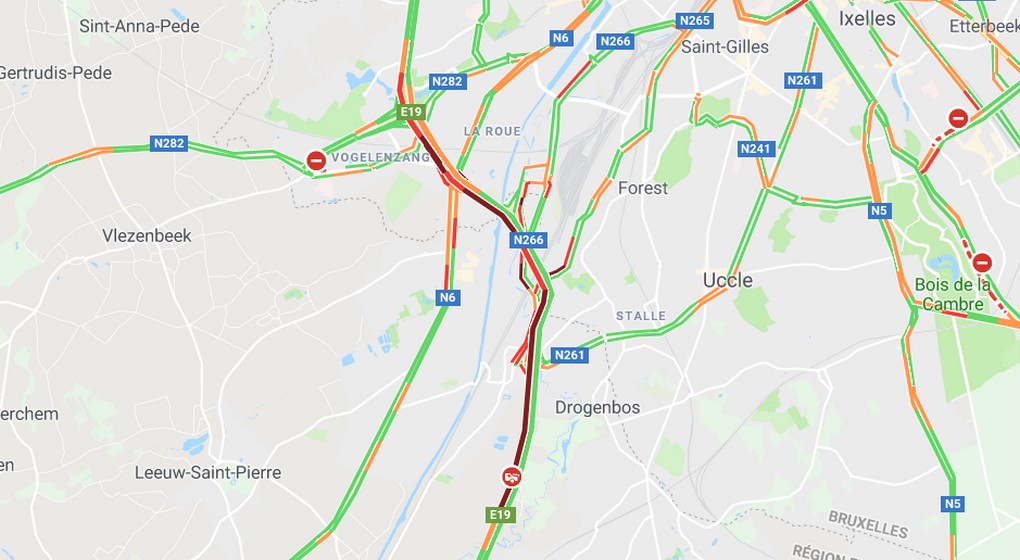The width and height of the screenshot is (1020, 560).
Task: Select the N265 route shield
Action: (694, 21)
